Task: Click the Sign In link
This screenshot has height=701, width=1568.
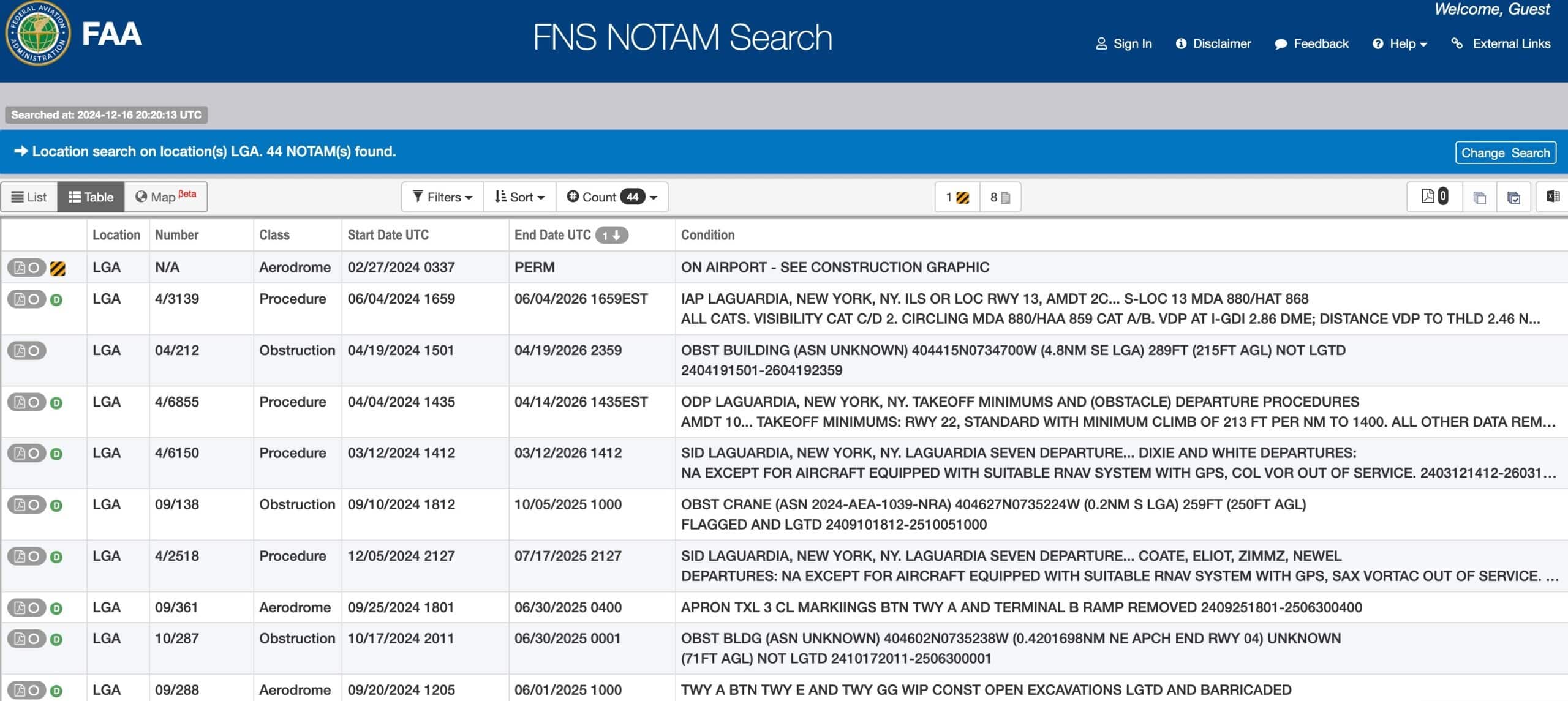Action: (1123, 43)
